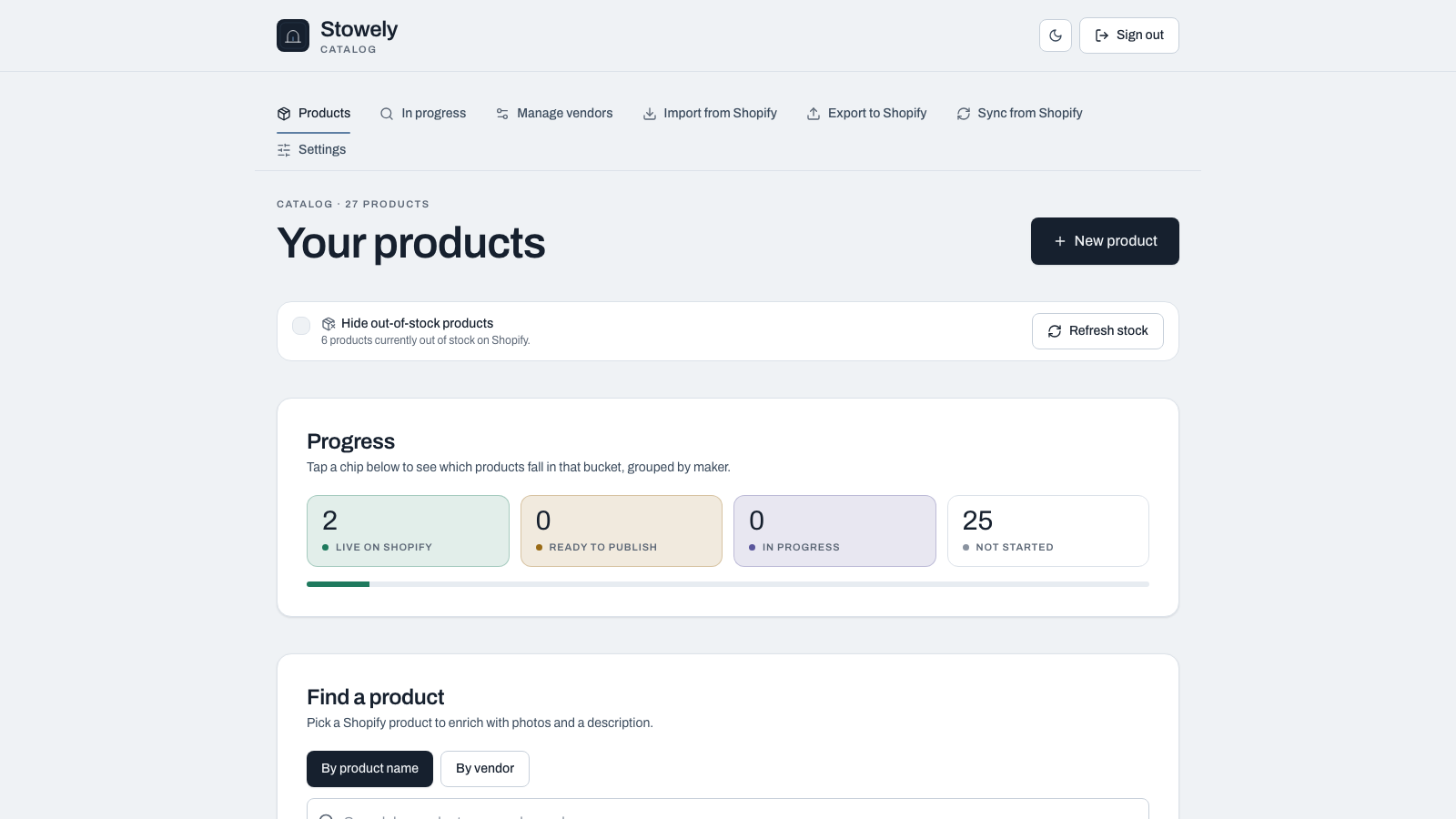Open the Products tab

tap(314, 114)
